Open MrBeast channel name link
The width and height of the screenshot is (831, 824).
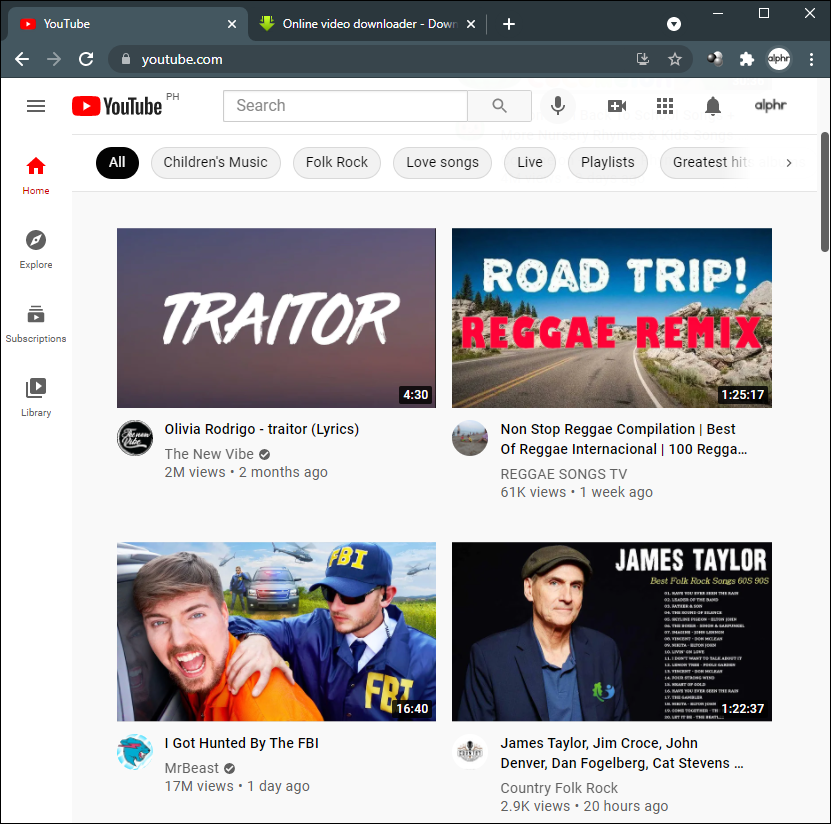191,768
